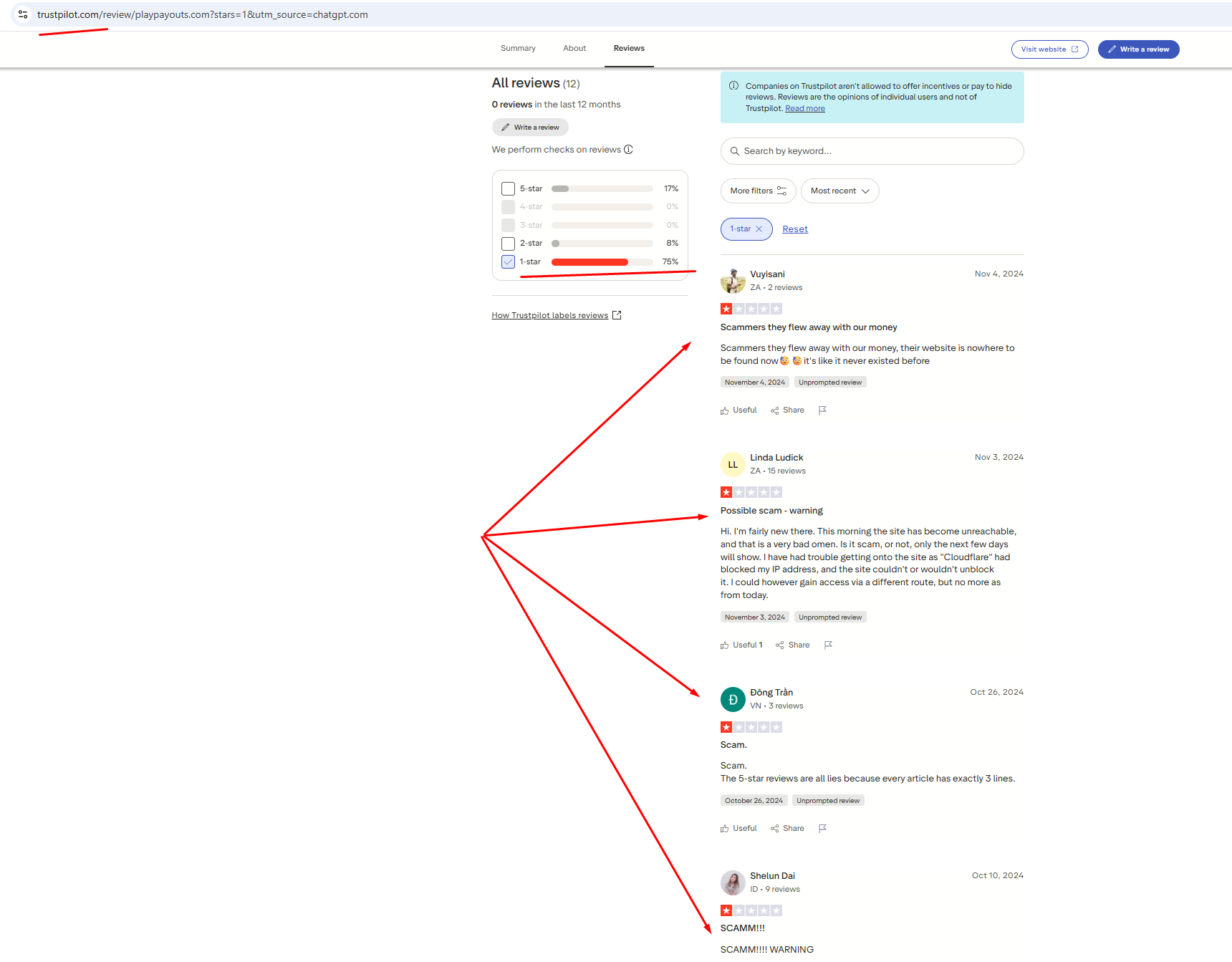Open Shelun Dai's reviewer name
This screenshot has height=962, width=1232.
coord(772,876)
